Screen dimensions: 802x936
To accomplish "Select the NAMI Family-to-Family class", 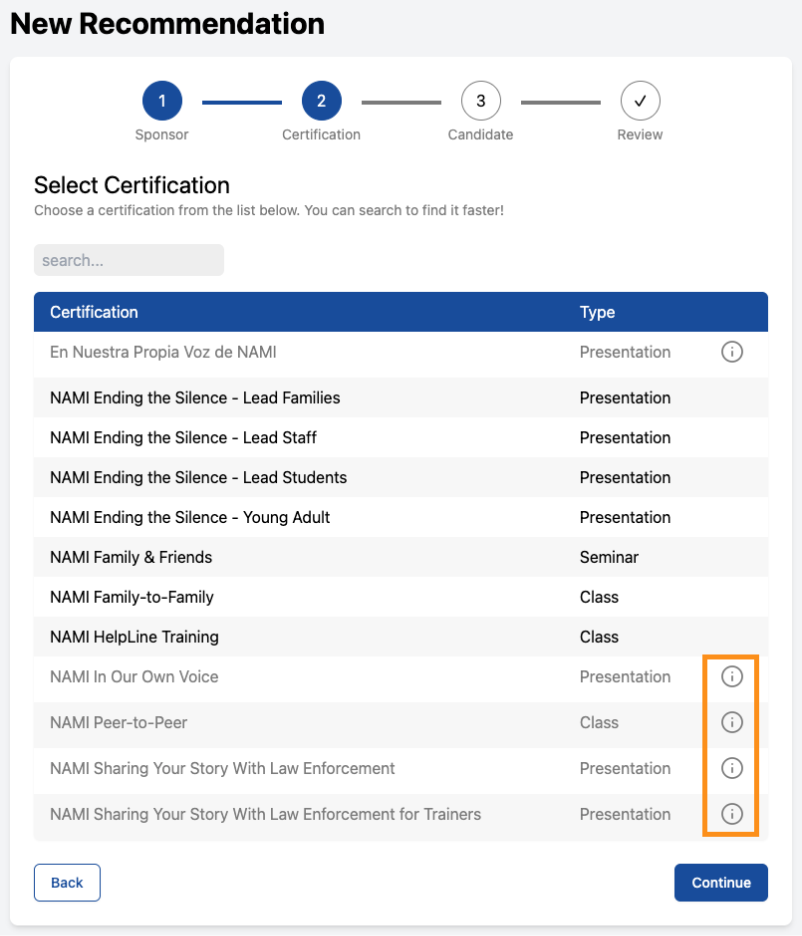I will (x=401, y=597).
